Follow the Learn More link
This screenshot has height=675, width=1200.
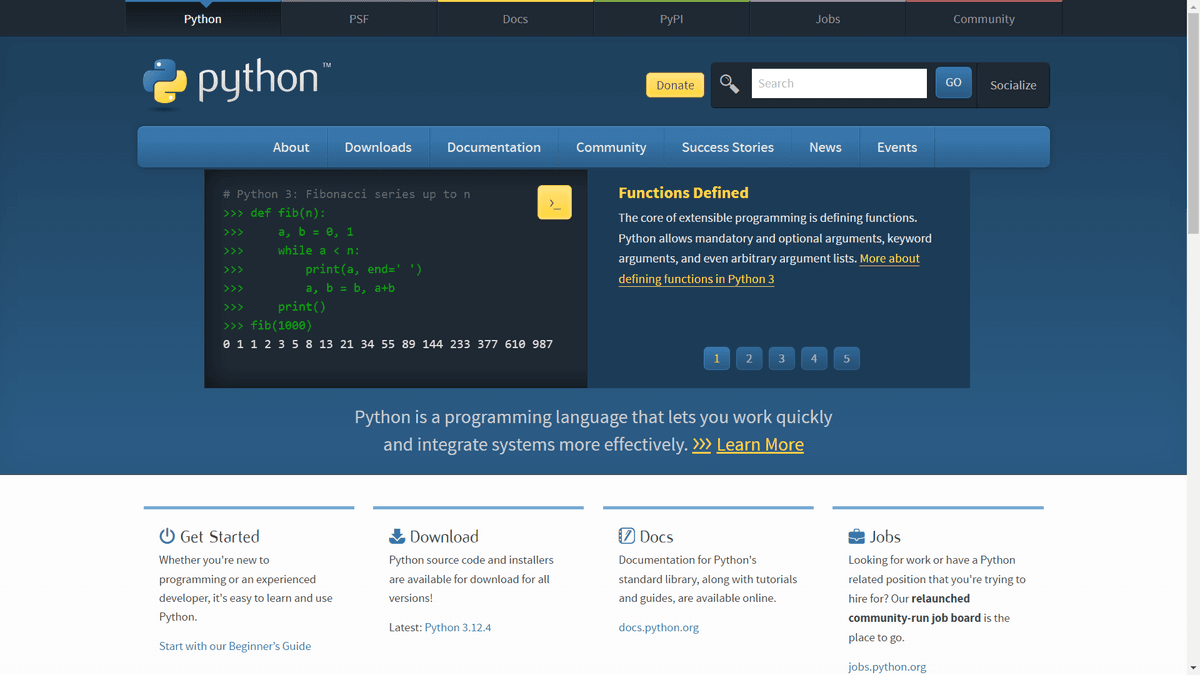coord(759,444)
